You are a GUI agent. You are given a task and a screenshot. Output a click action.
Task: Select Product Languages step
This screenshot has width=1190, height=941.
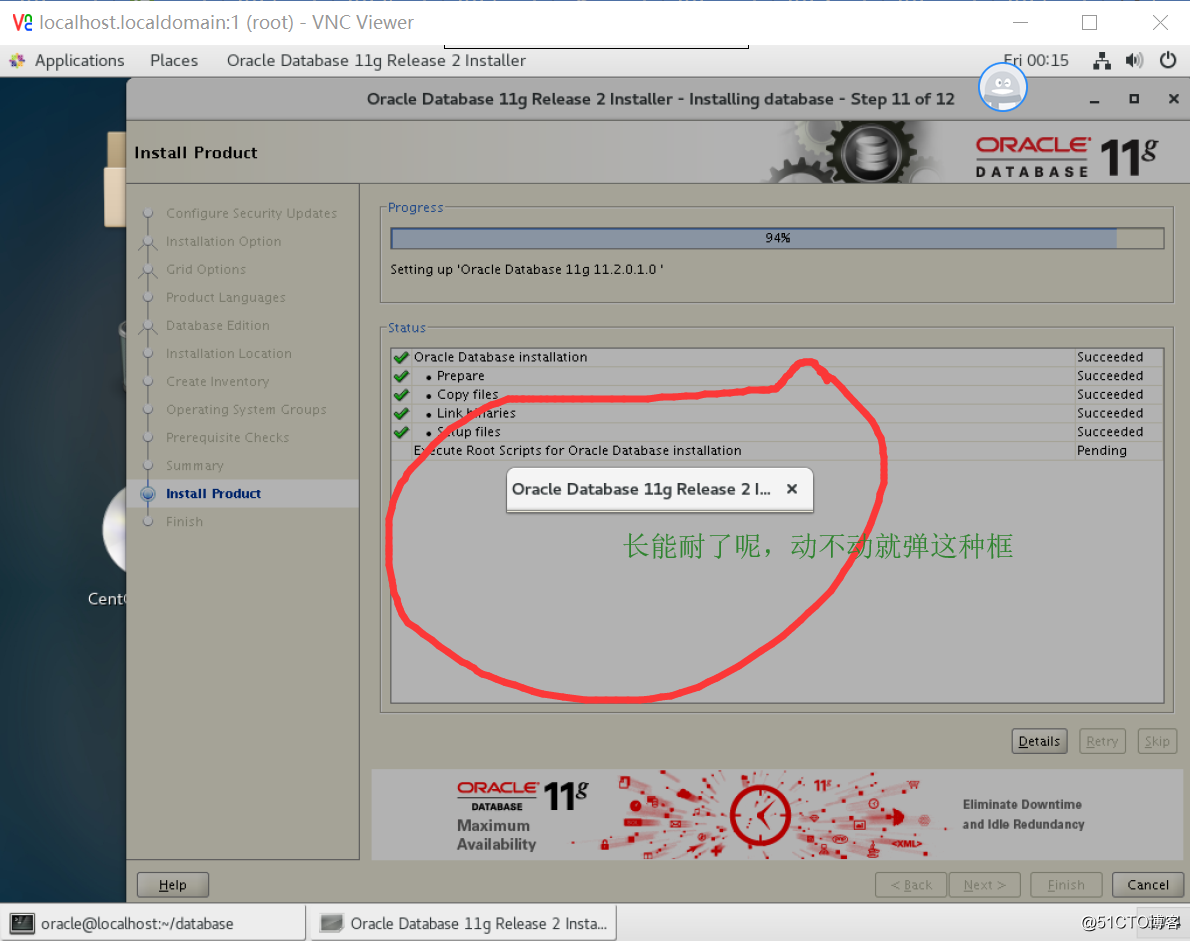pyautogui.click(x=225, y=297)
